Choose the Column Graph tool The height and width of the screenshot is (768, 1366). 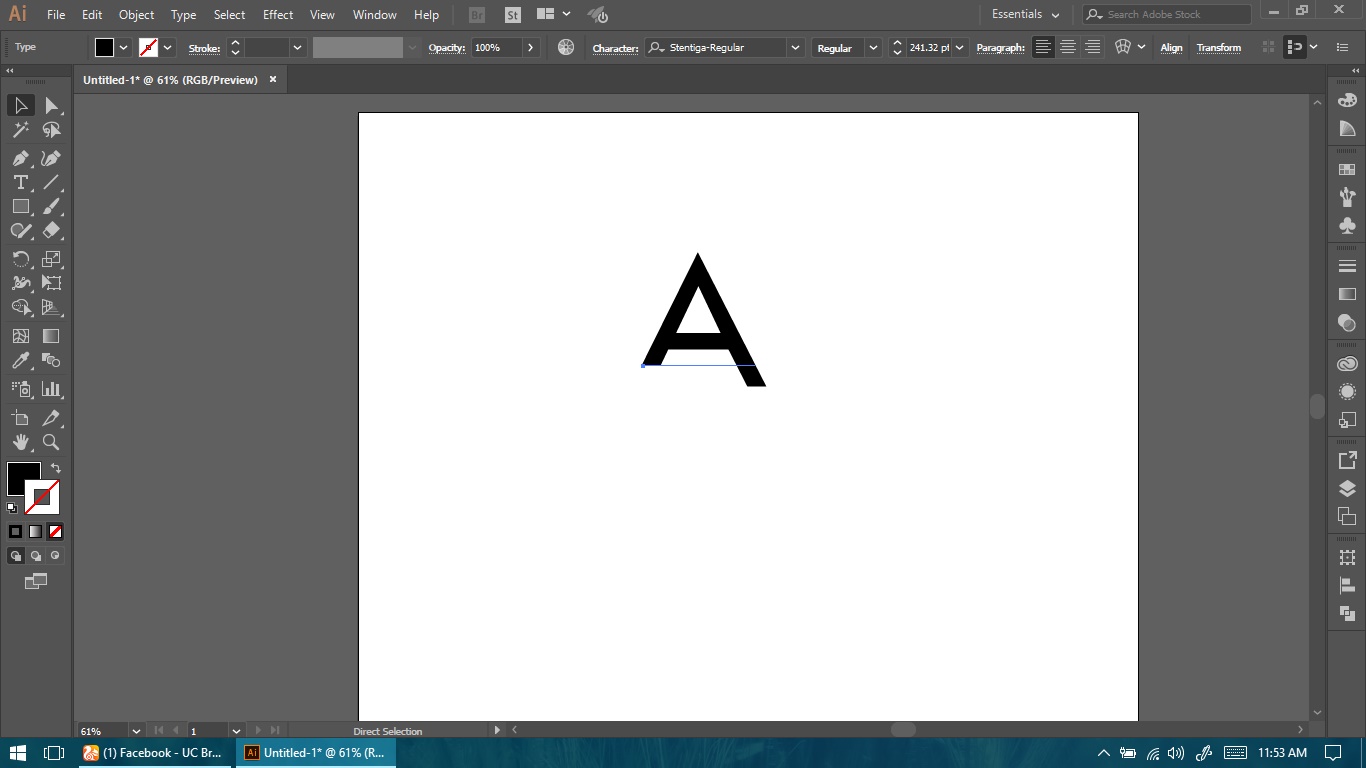pyautogui.click(x=51, y=389)
